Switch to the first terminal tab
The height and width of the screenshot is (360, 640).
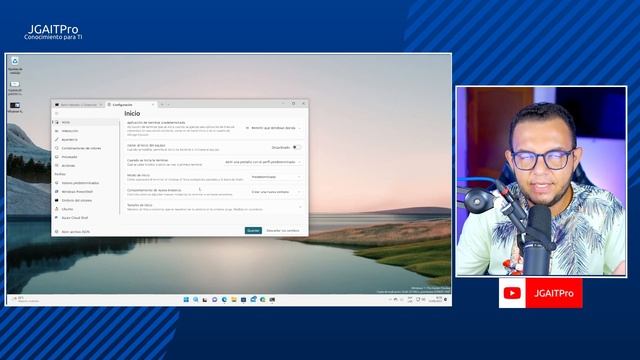pos(79,105)
